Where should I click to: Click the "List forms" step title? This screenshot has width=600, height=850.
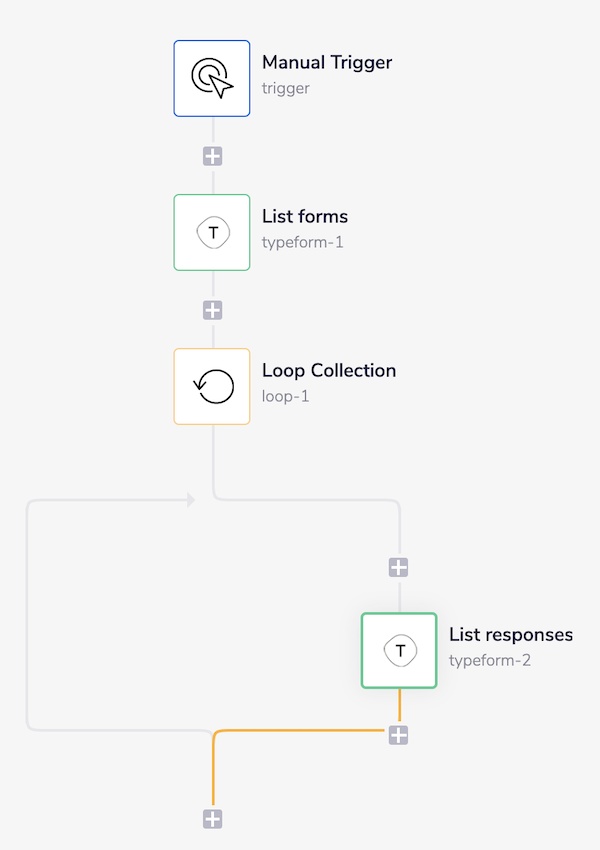click(305, 217)
